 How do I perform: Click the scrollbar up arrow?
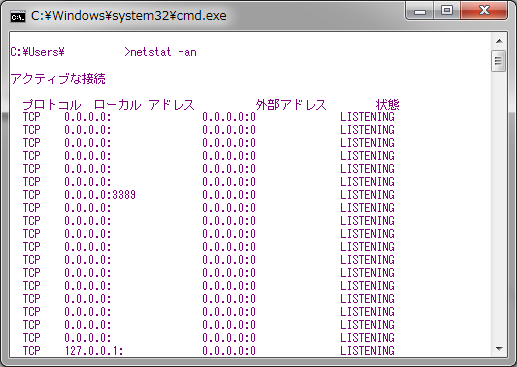(x=499, y=41)
